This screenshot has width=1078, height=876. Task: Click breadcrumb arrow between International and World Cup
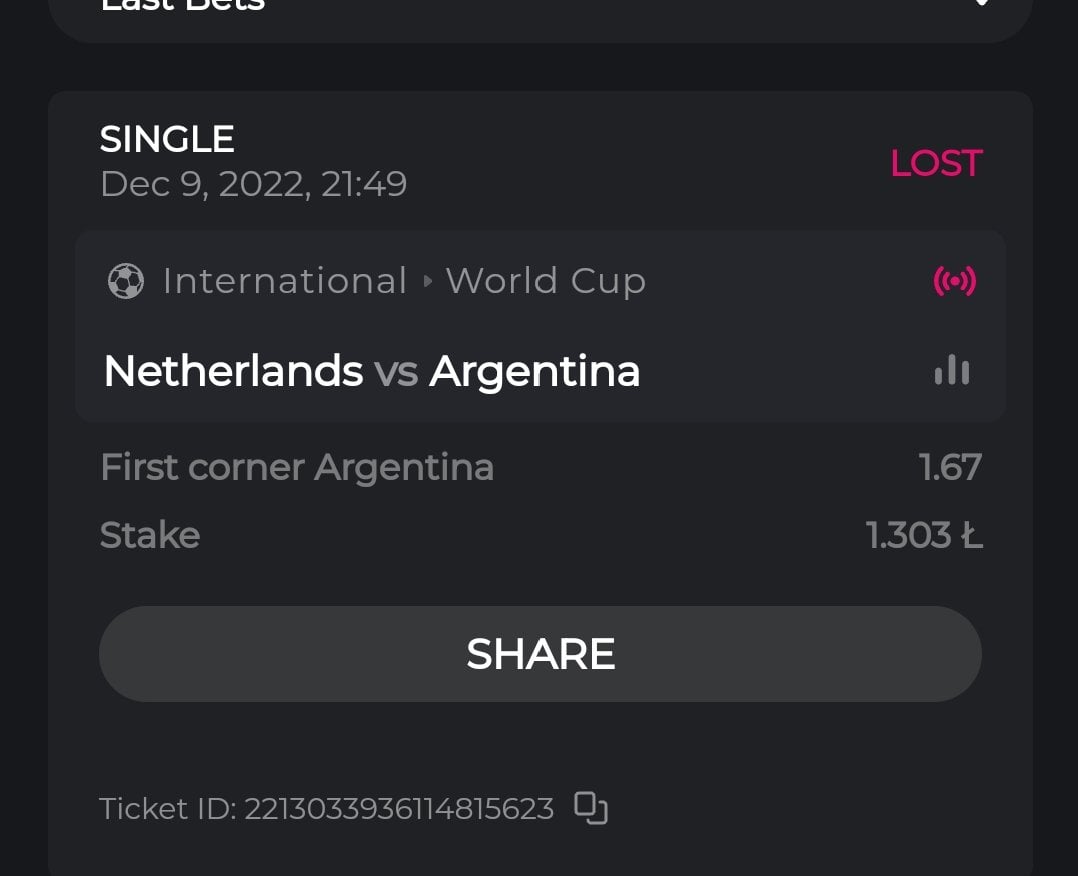428,281
